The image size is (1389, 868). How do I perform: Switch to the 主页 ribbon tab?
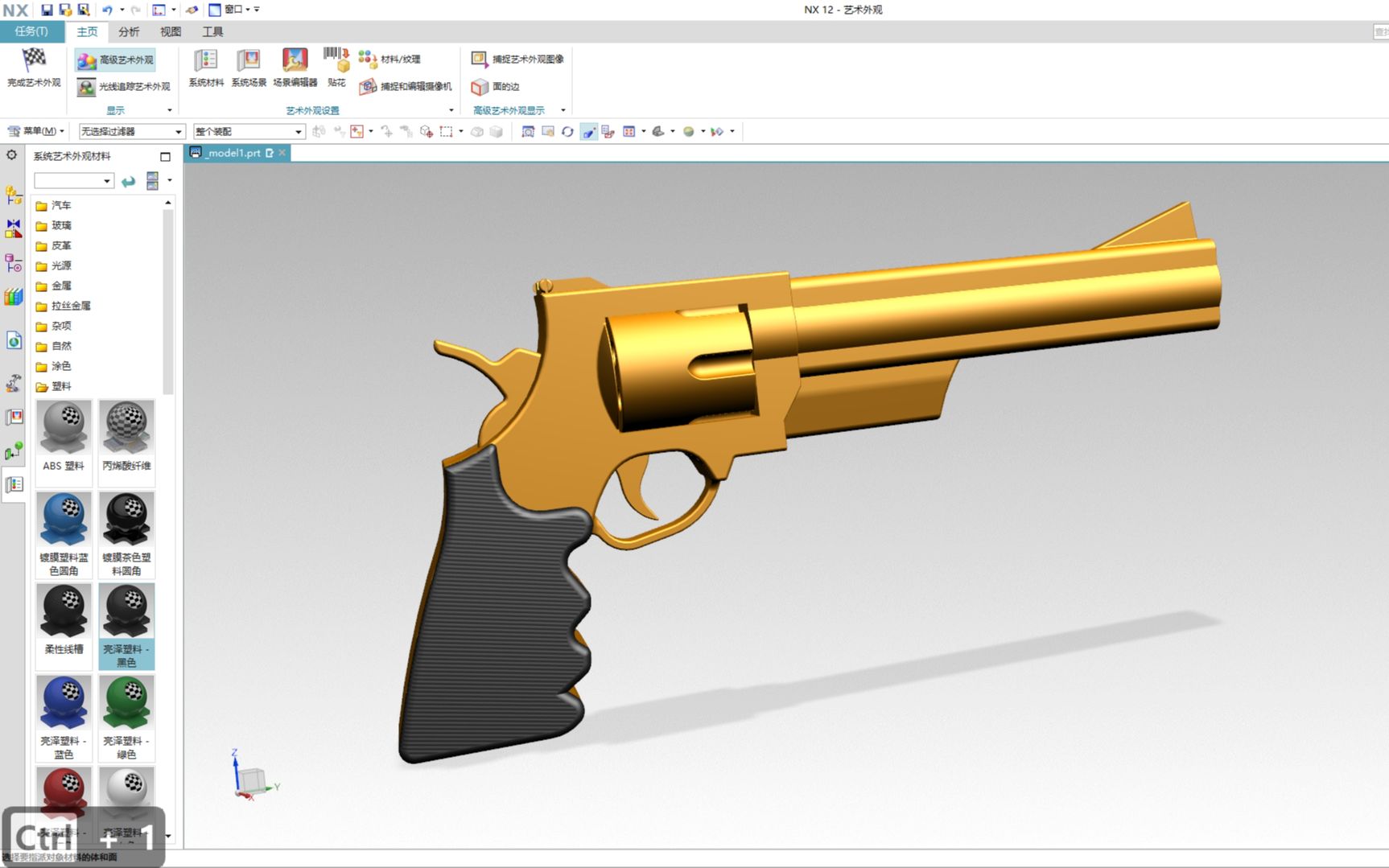coord(87,31)
